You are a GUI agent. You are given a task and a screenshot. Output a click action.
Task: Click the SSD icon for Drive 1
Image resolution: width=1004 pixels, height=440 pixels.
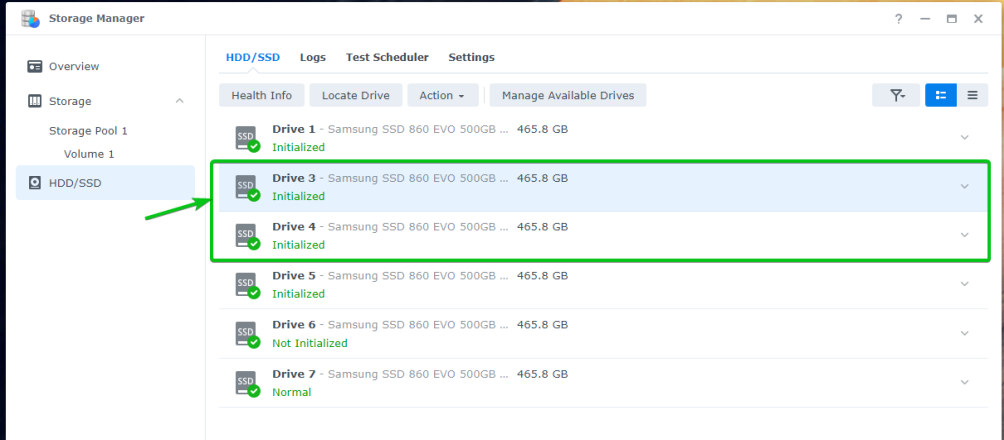tap(248, 139)
